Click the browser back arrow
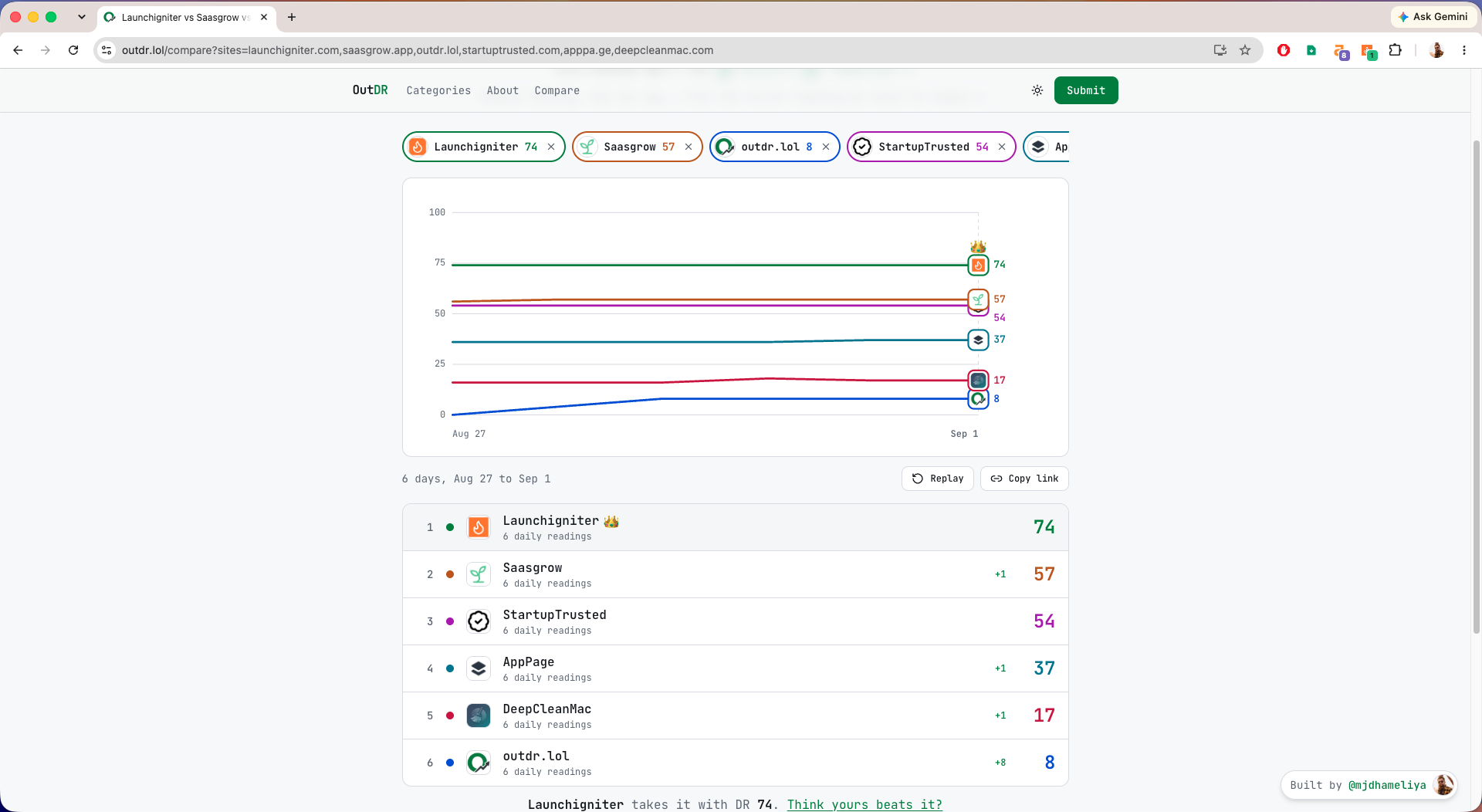 click(x=18, y=50)
